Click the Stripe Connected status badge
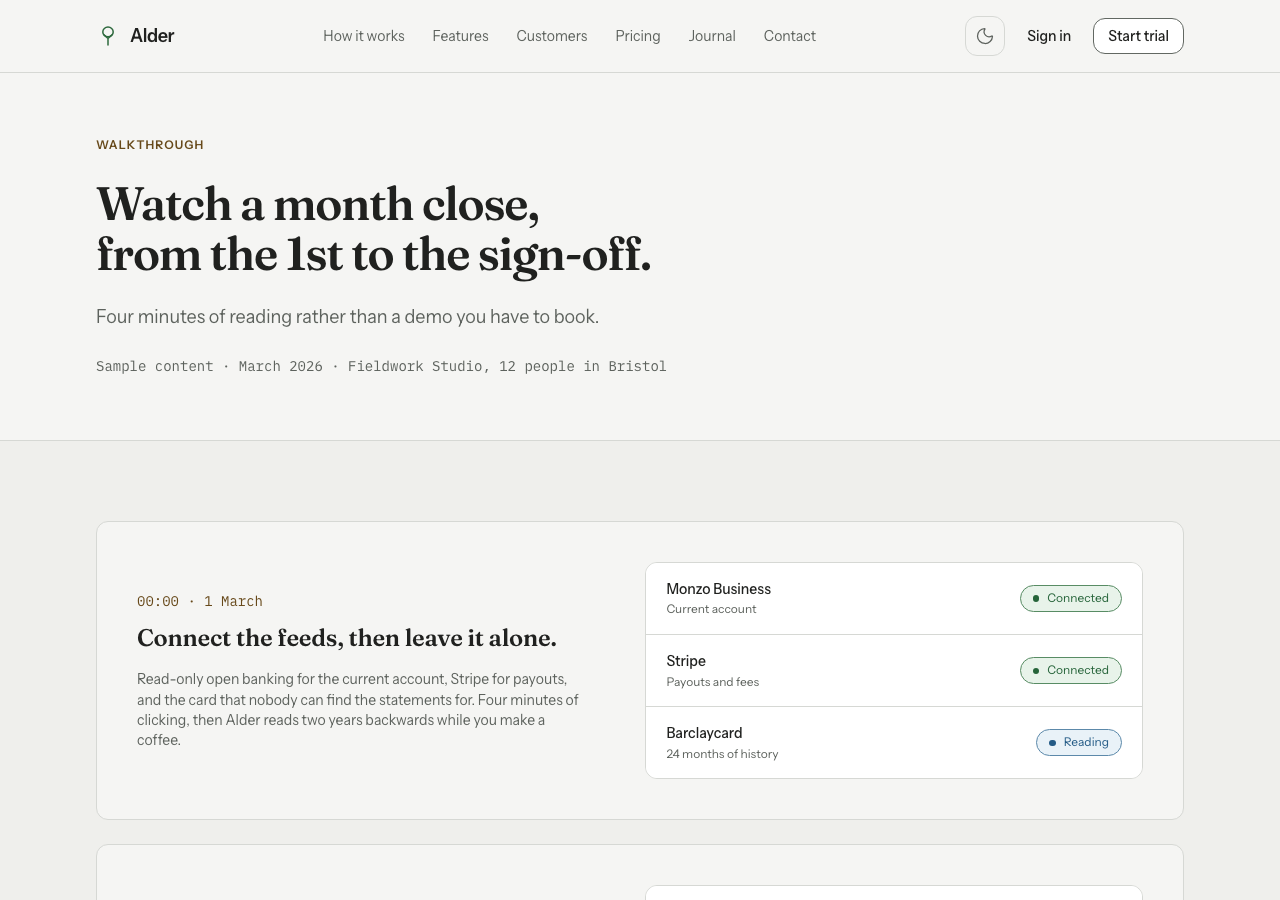This screenshot has width=1280, height=900. click(x=1071, y=670)
